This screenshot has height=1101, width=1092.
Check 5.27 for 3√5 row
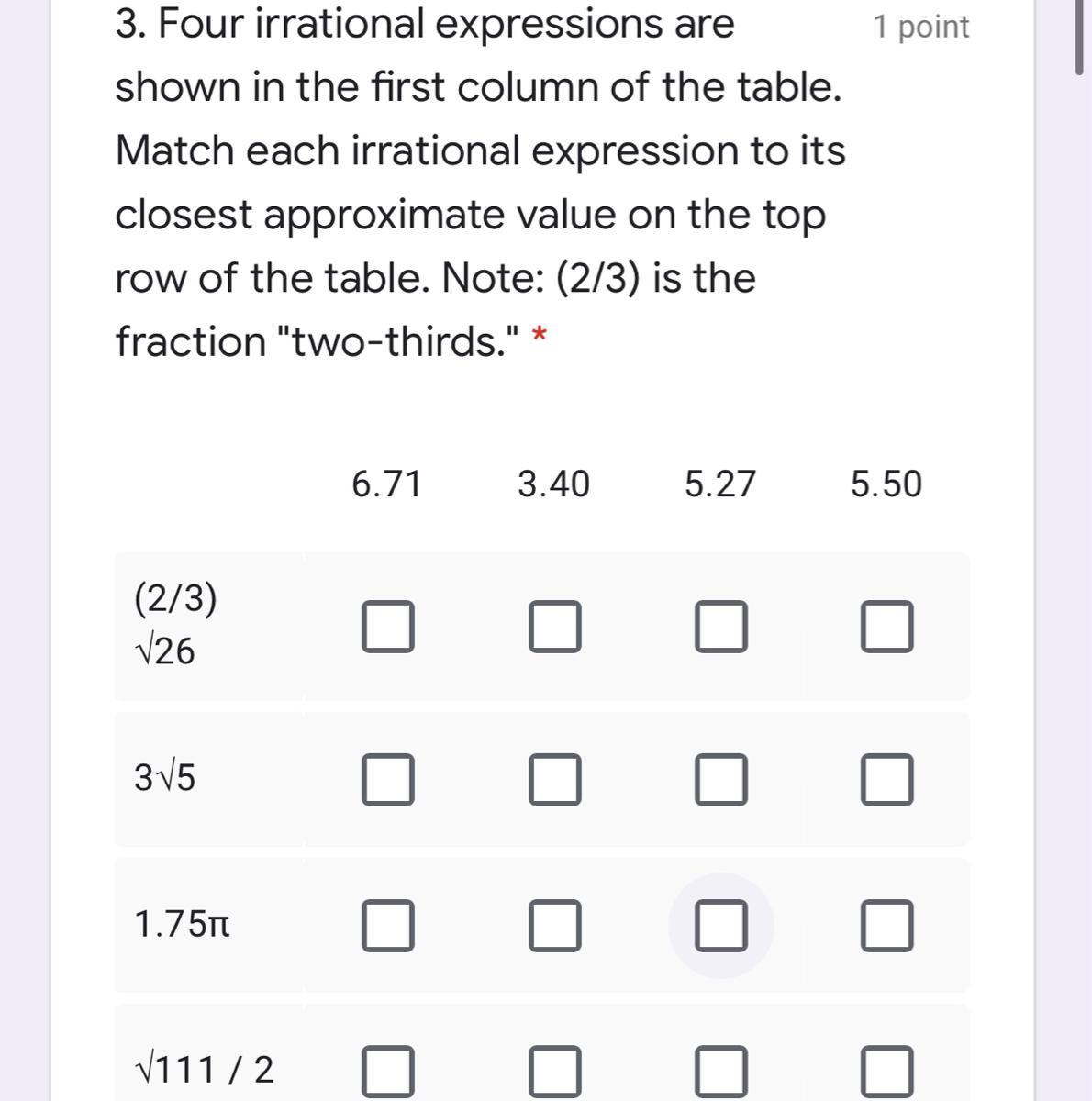tap(720, 779)
